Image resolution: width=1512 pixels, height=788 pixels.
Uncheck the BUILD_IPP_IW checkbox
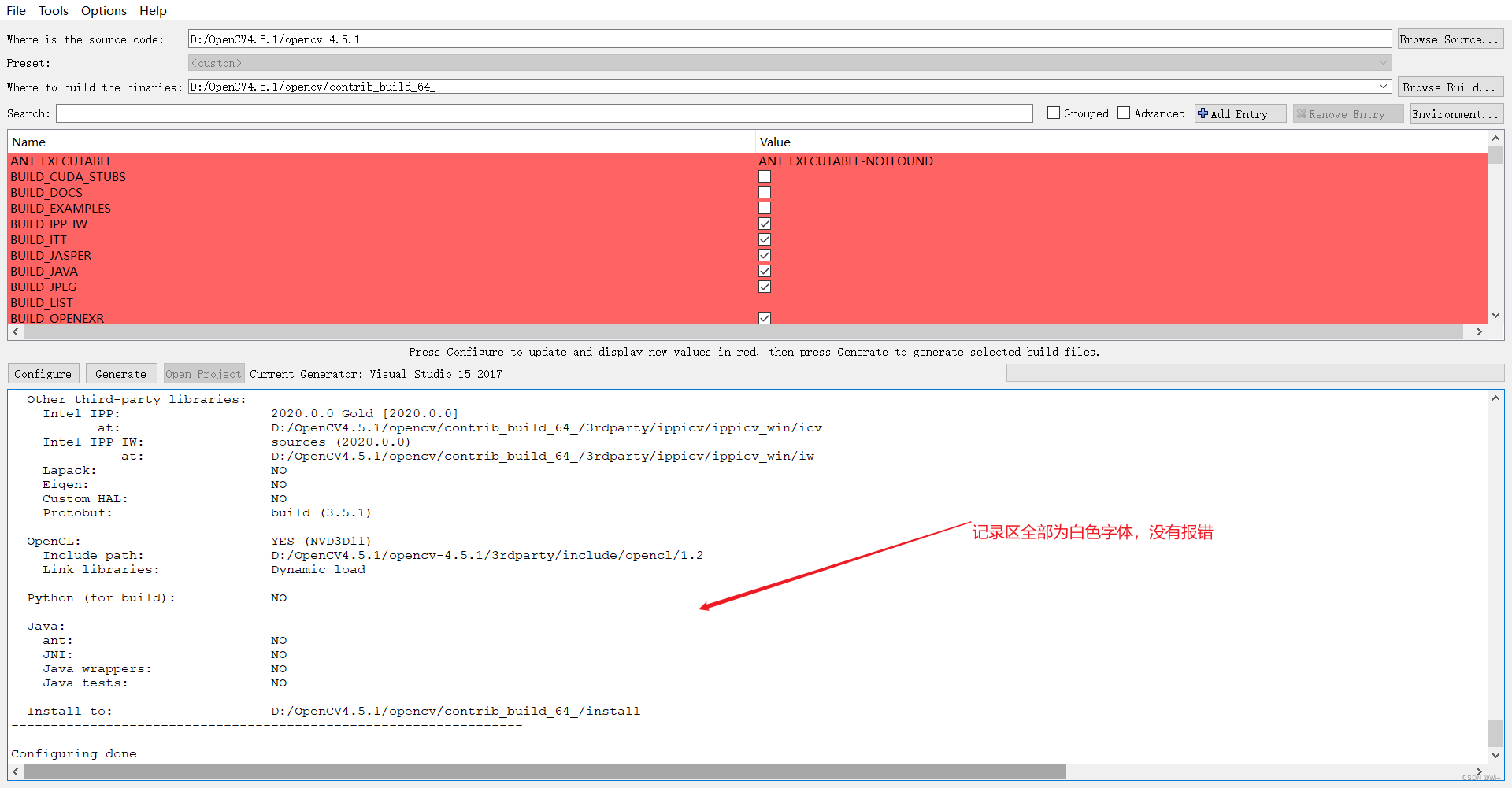tap(765, 224)
